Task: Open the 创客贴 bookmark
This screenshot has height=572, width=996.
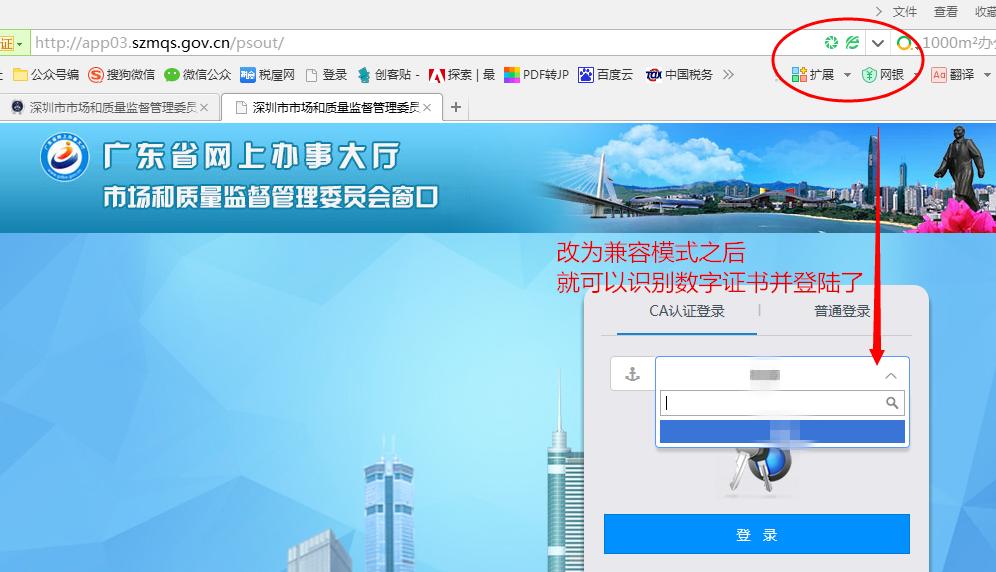Action: (x=388, y=75)
